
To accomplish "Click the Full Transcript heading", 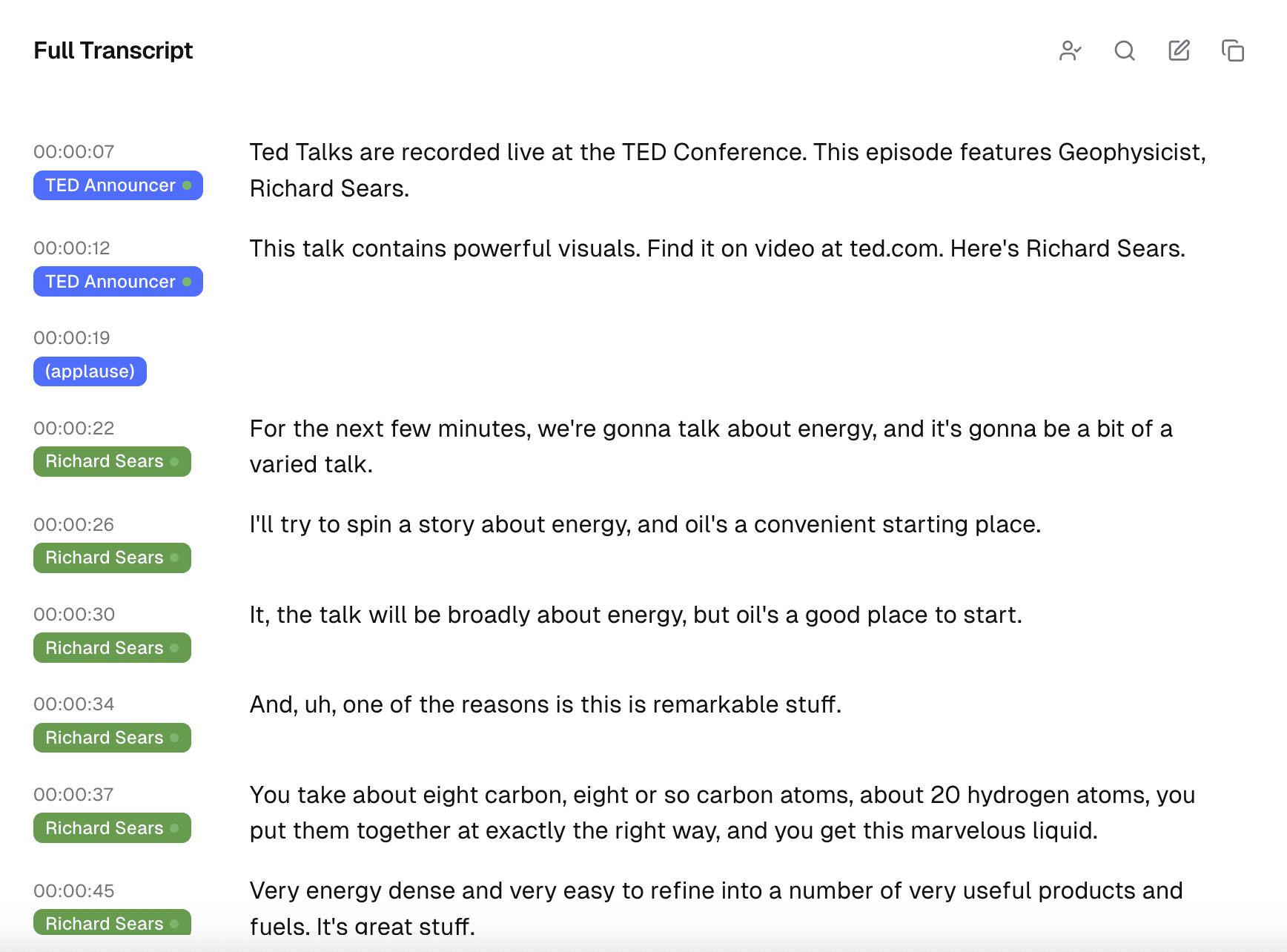I will (x=113, y=50).
